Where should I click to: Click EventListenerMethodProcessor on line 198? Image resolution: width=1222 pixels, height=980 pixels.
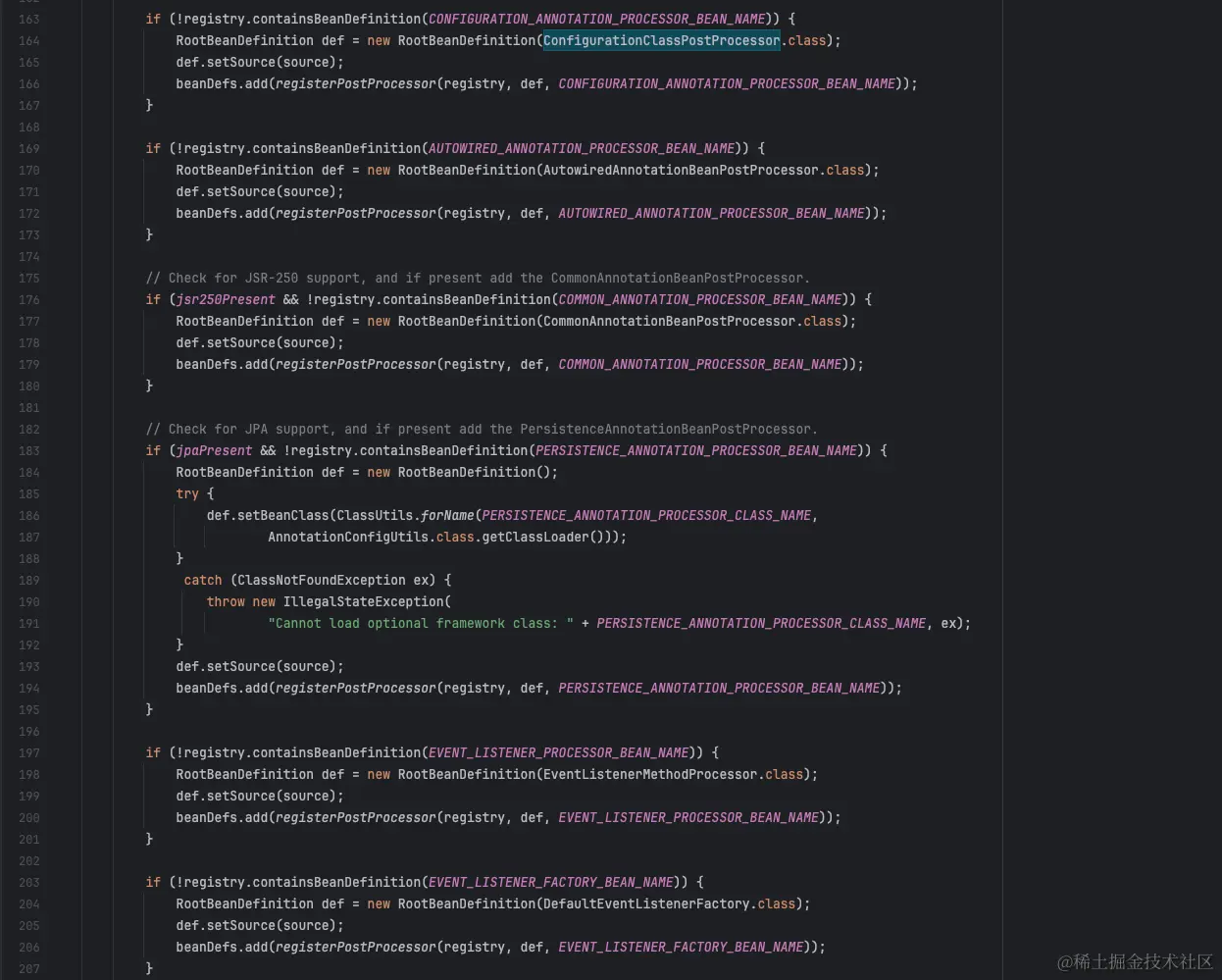tap(650, 774)
